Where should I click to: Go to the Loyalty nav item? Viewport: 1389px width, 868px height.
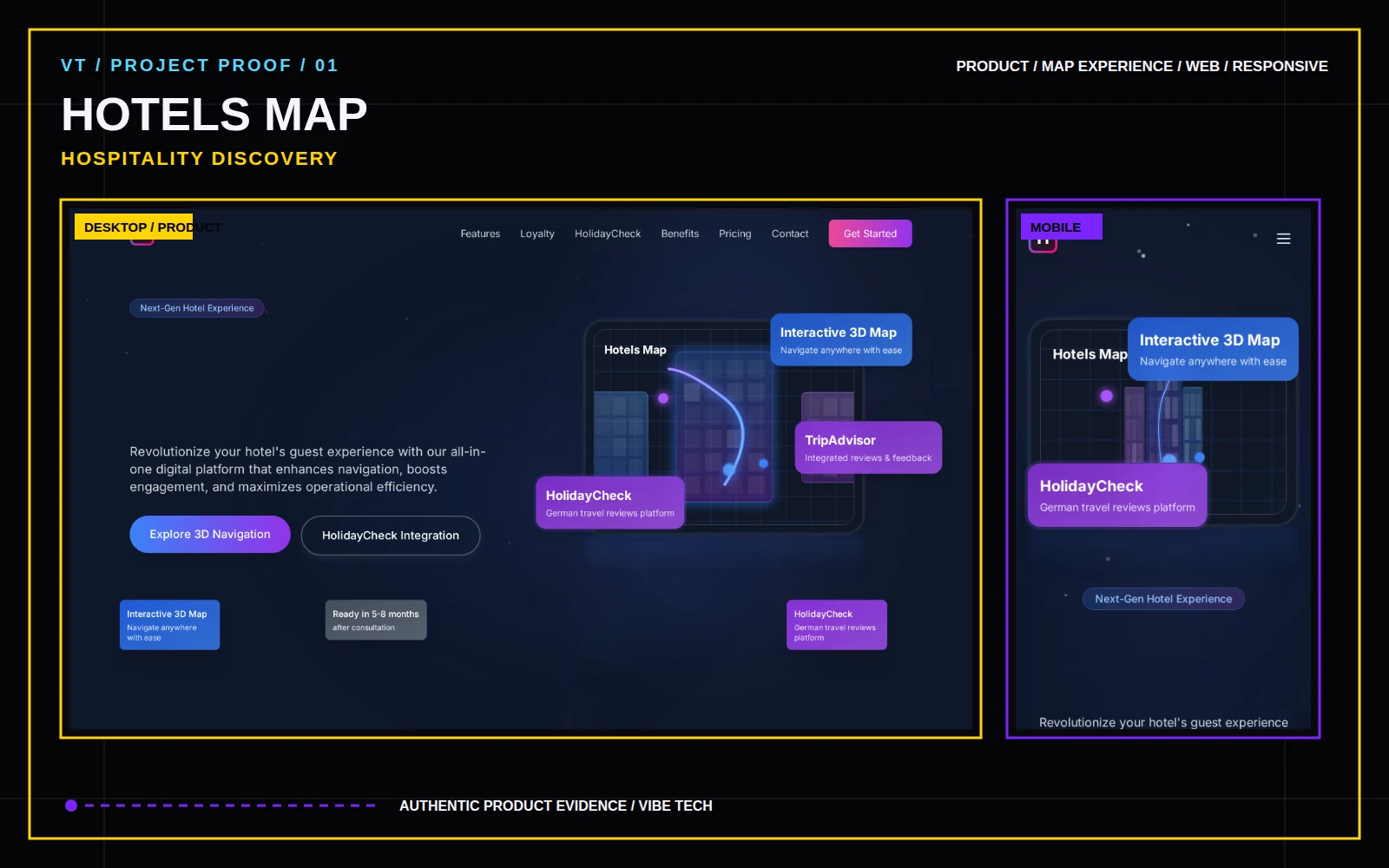[x=537, y=233]
